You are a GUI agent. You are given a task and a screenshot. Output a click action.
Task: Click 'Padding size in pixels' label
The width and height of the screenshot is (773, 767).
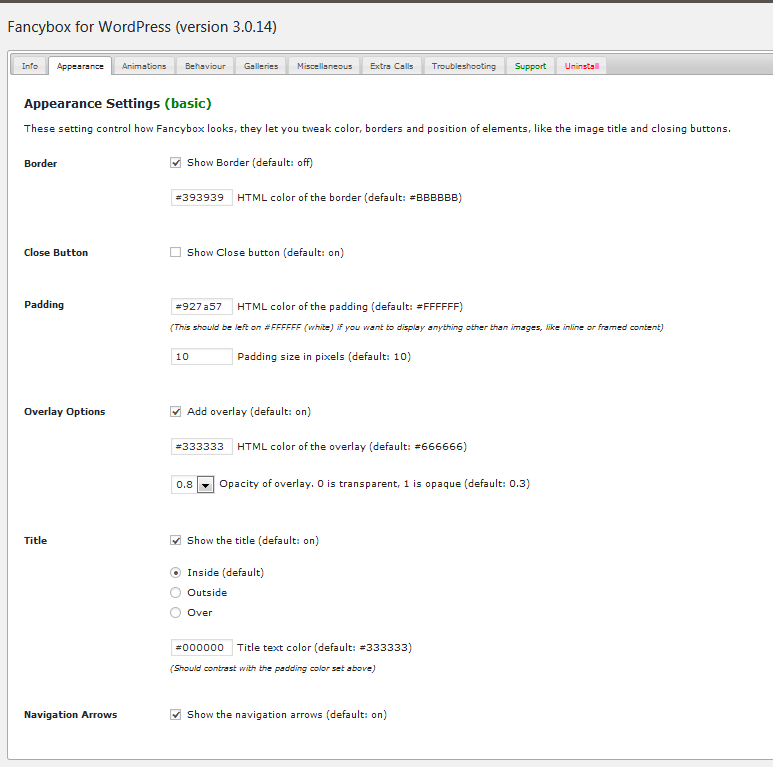click(324, 356)
